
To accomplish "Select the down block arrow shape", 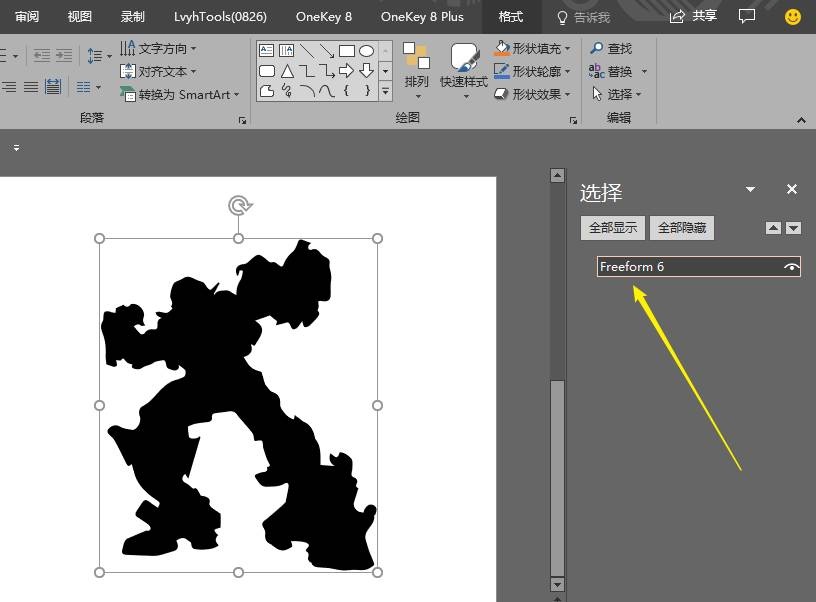I will pyautogui.click(x=366, y=70).
